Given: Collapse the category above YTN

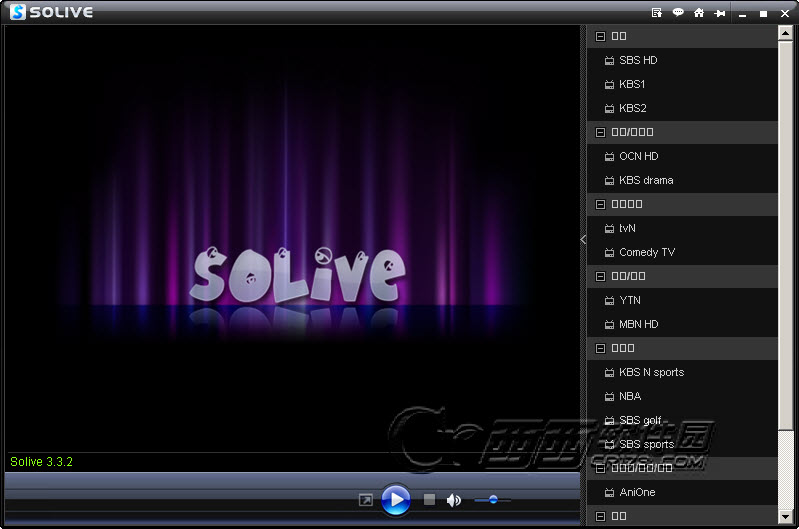Looking at the screenshot, I should coord(600,276).
